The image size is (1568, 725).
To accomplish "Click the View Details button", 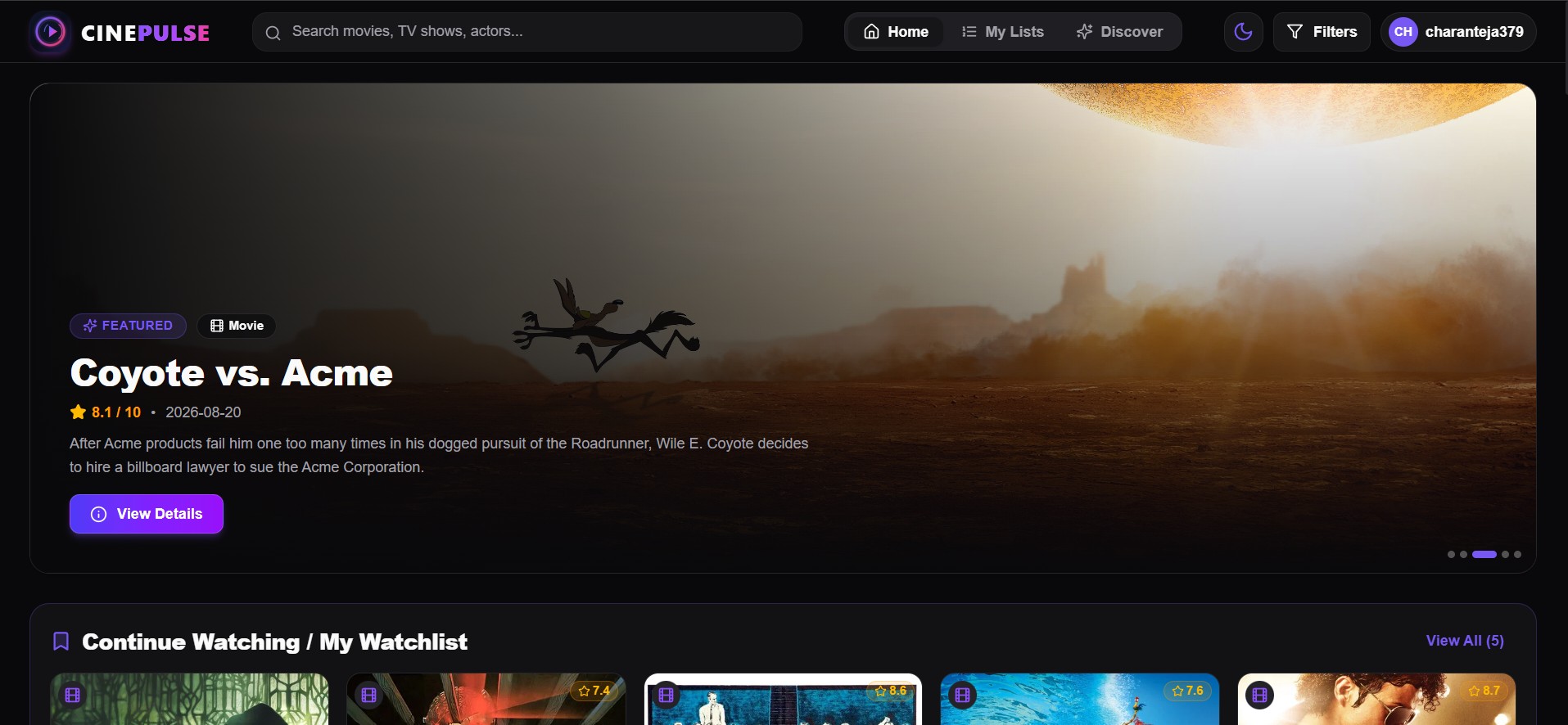I will pyautogui.click(x=147, y=514).
